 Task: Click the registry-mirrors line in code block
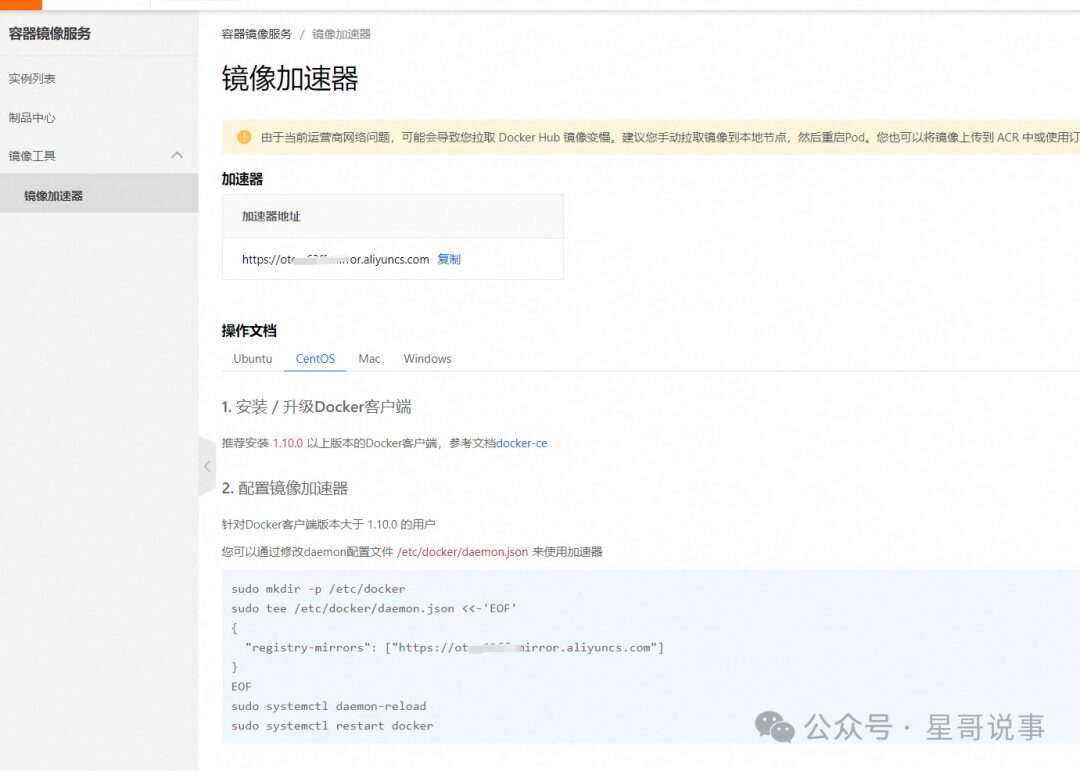click(455, 648)
